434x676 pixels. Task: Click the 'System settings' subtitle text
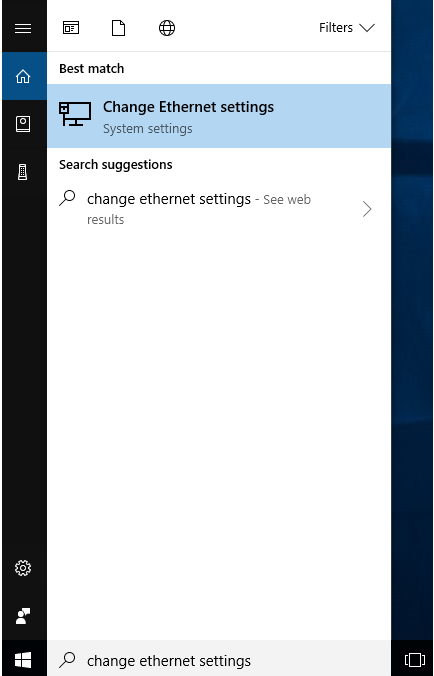click(x=147, y=129)
